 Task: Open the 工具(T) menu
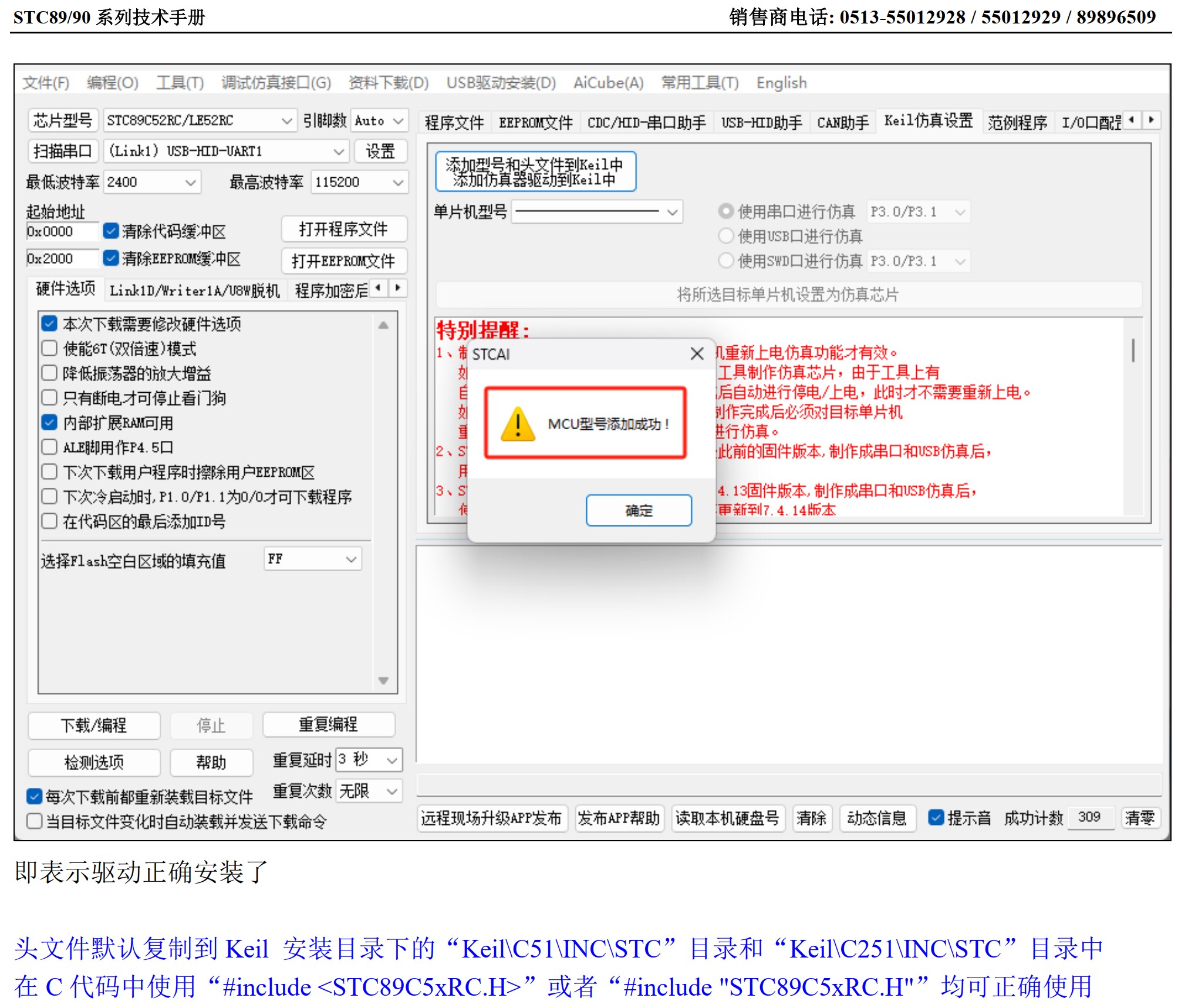point(180,83)
